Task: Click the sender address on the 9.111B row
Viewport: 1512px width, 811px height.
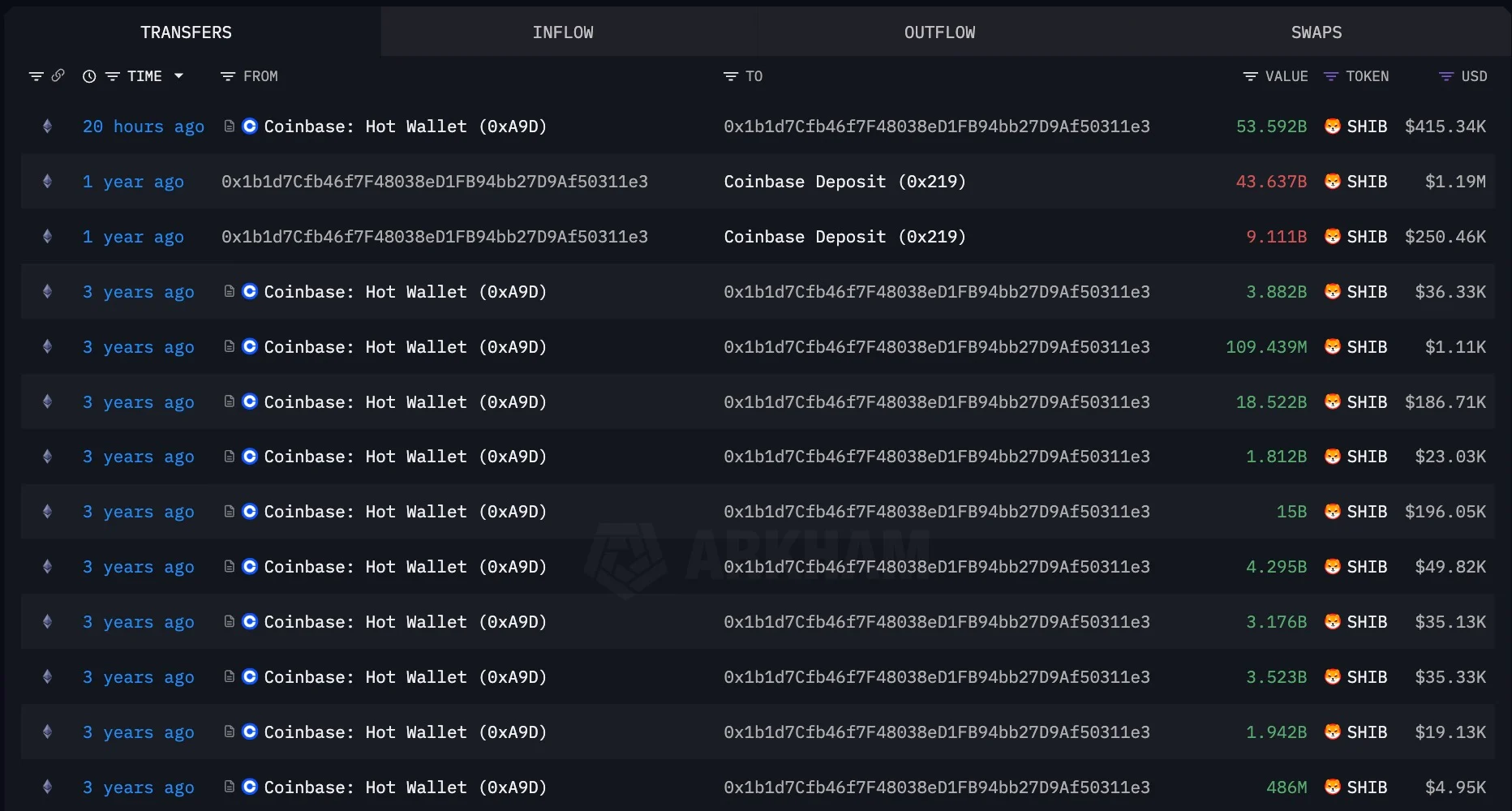Action: pyautogui.click(x=434, y=237)
